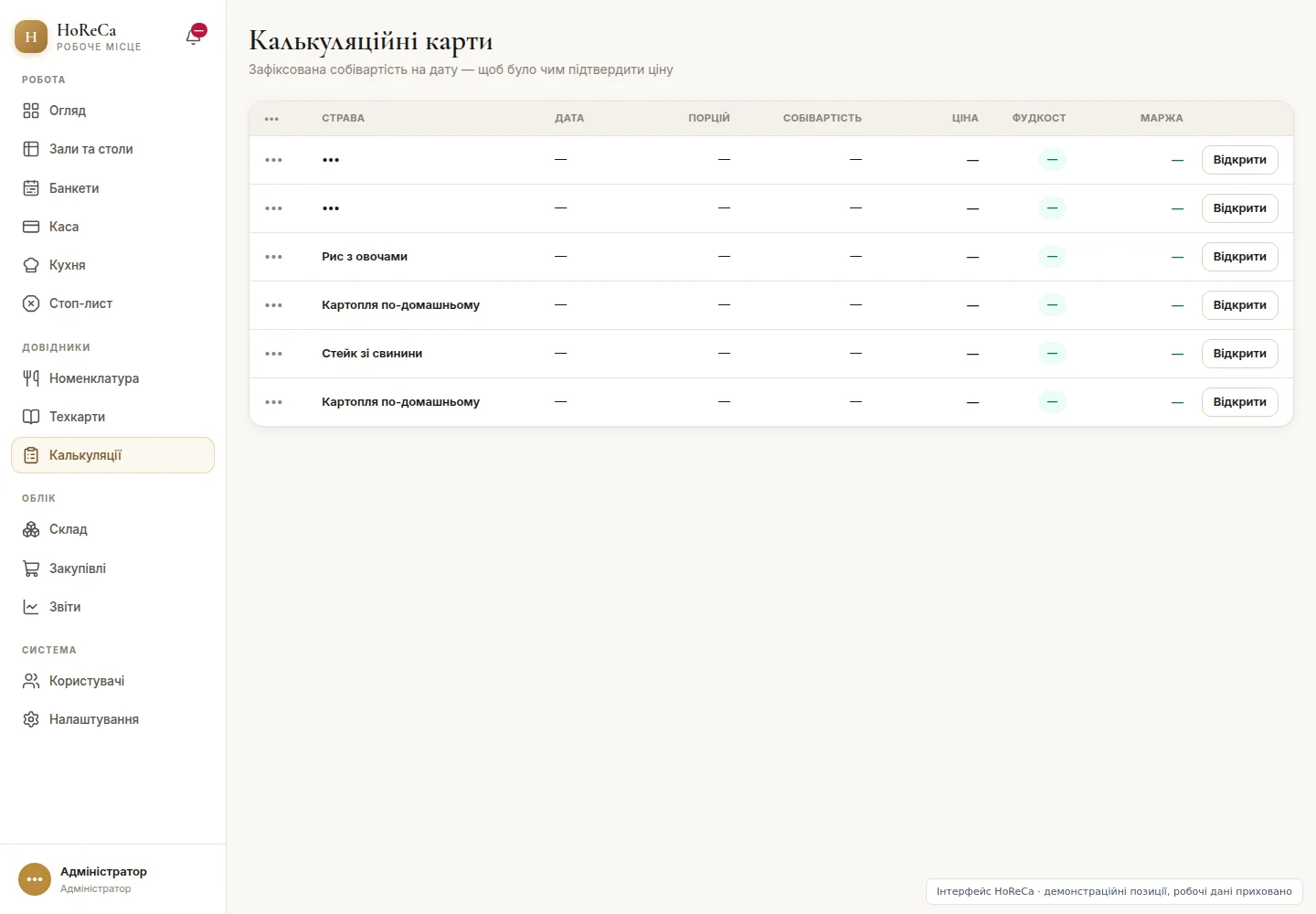Click the МАРЖА column header
This screenshot has height=914, width=1316.
(x=1162, y=118)
